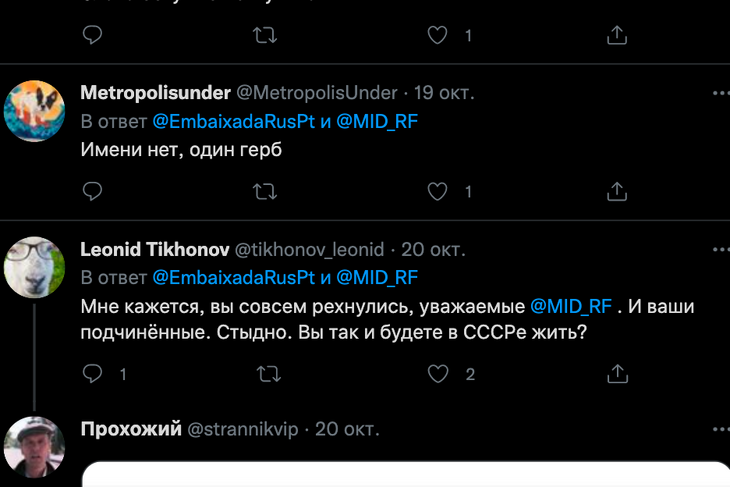Share the top partially visible tweet
The height and width of the screenshot is (487, 730).
pyautogui.click(x=617, y=35)
